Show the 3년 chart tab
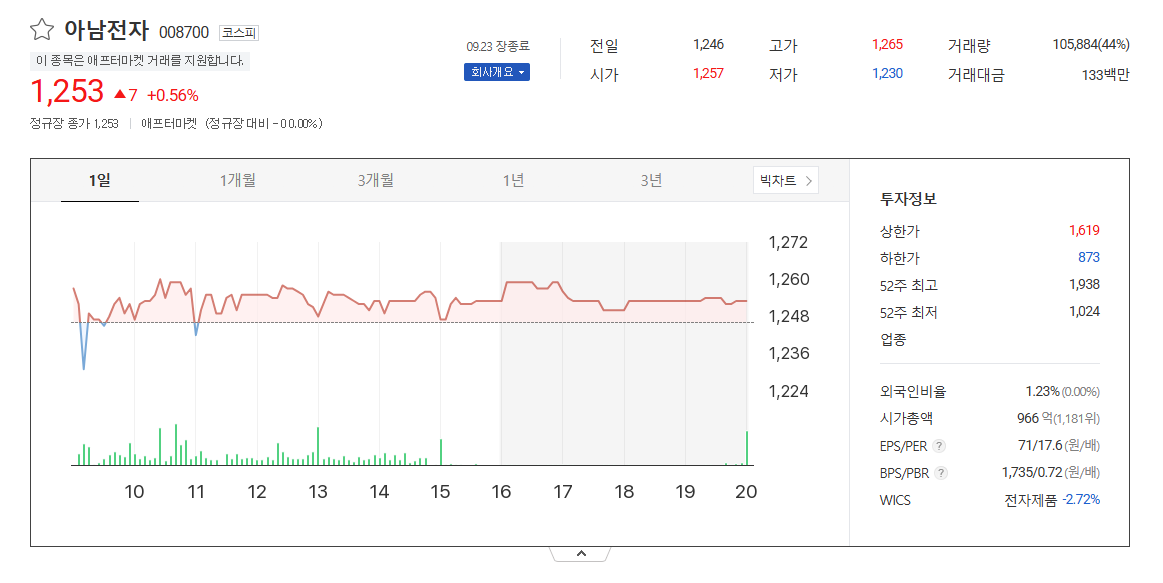Screen dimensions: 1163x583 click(x=651, y=180)
